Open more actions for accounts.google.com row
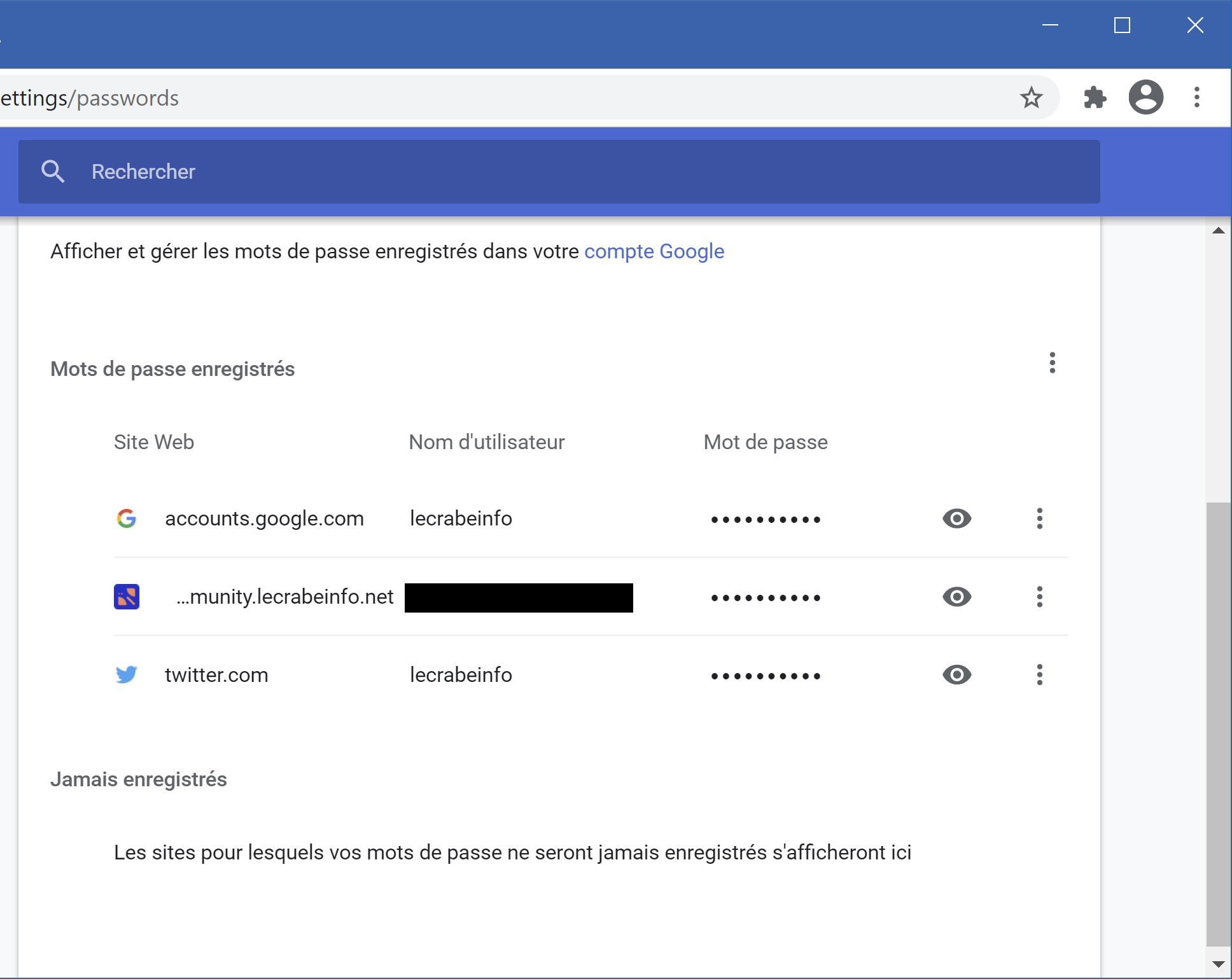The image size is (1232, 979). [1040, 518]
